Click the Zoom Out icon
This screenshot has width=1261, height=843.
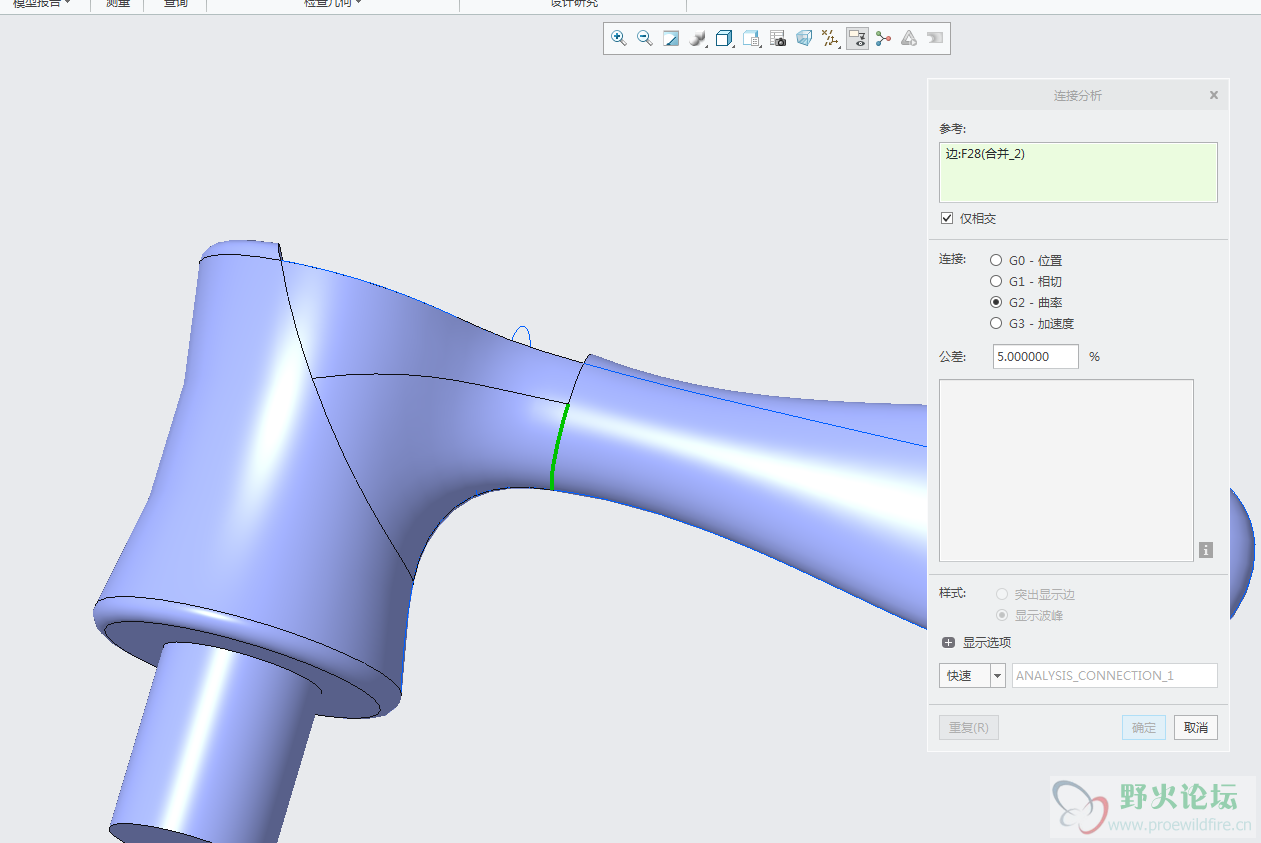645,38
